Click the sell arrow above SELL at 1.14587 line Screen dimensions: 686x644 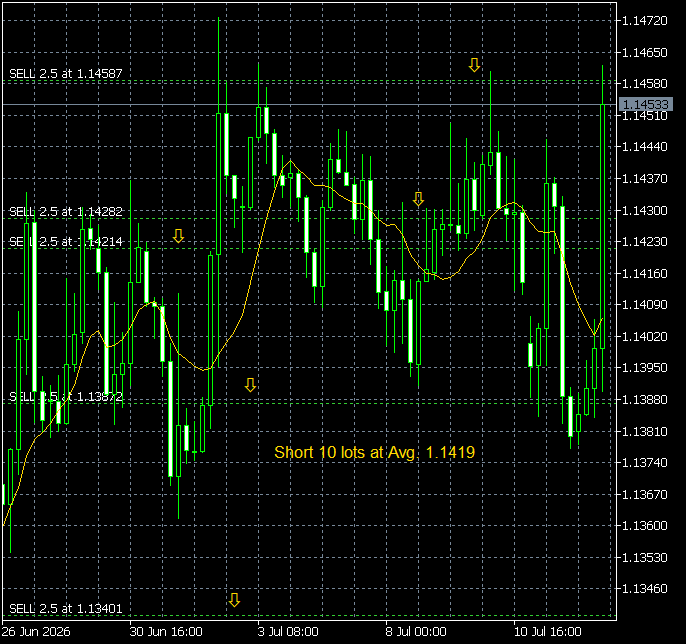pos(474,65)
